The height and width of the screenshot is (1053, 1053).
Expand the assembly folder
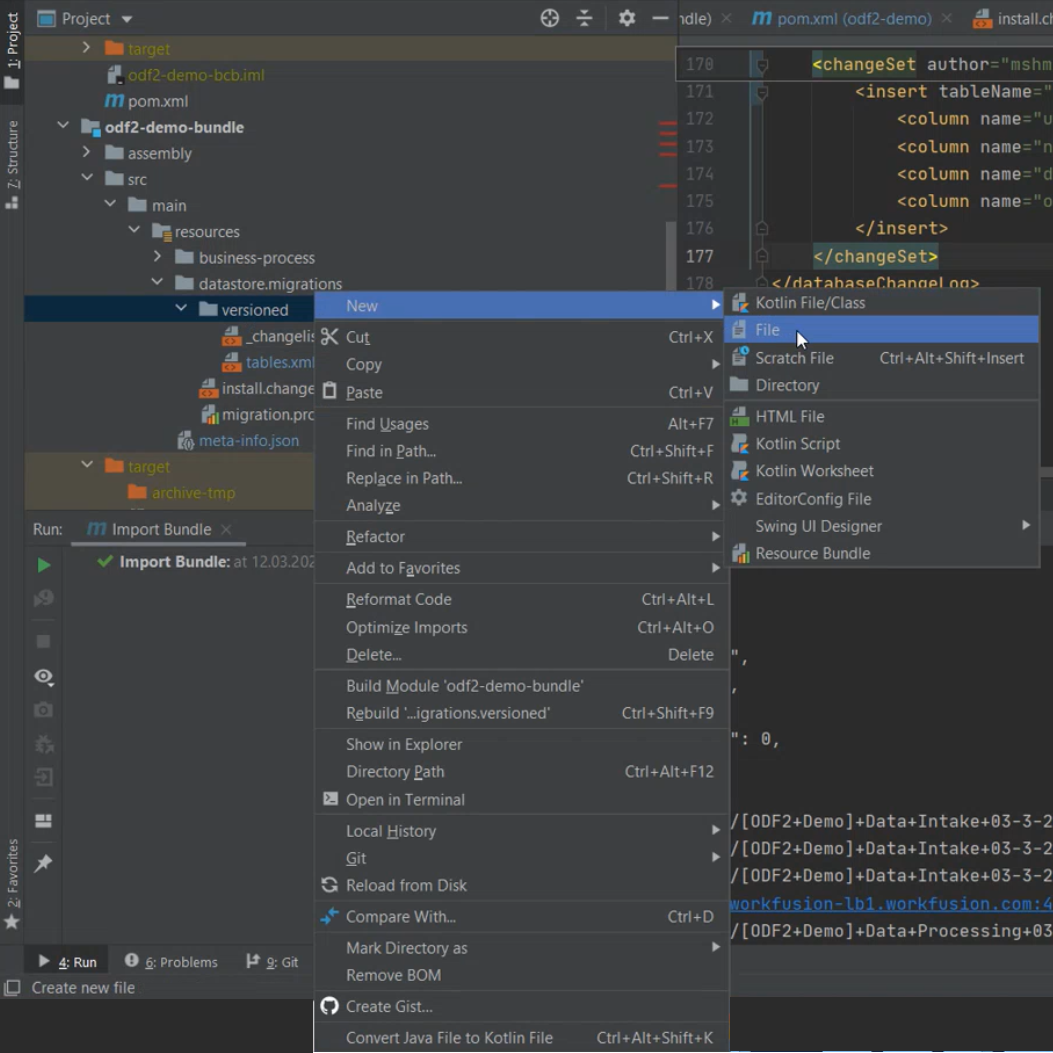pos(86,152)
